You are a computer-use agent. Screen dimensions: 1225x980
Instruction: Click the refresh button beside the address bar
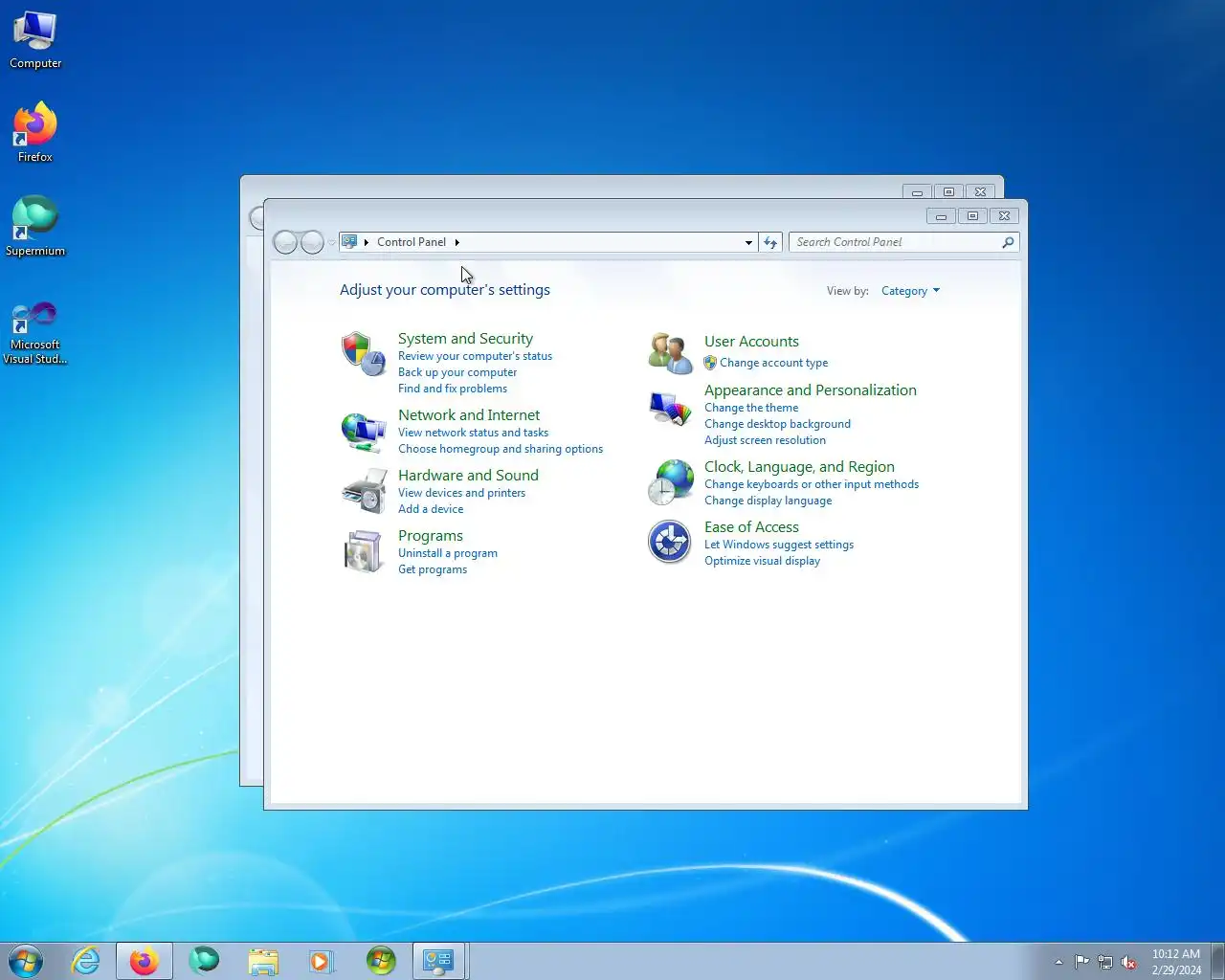(x=770, y=242)
